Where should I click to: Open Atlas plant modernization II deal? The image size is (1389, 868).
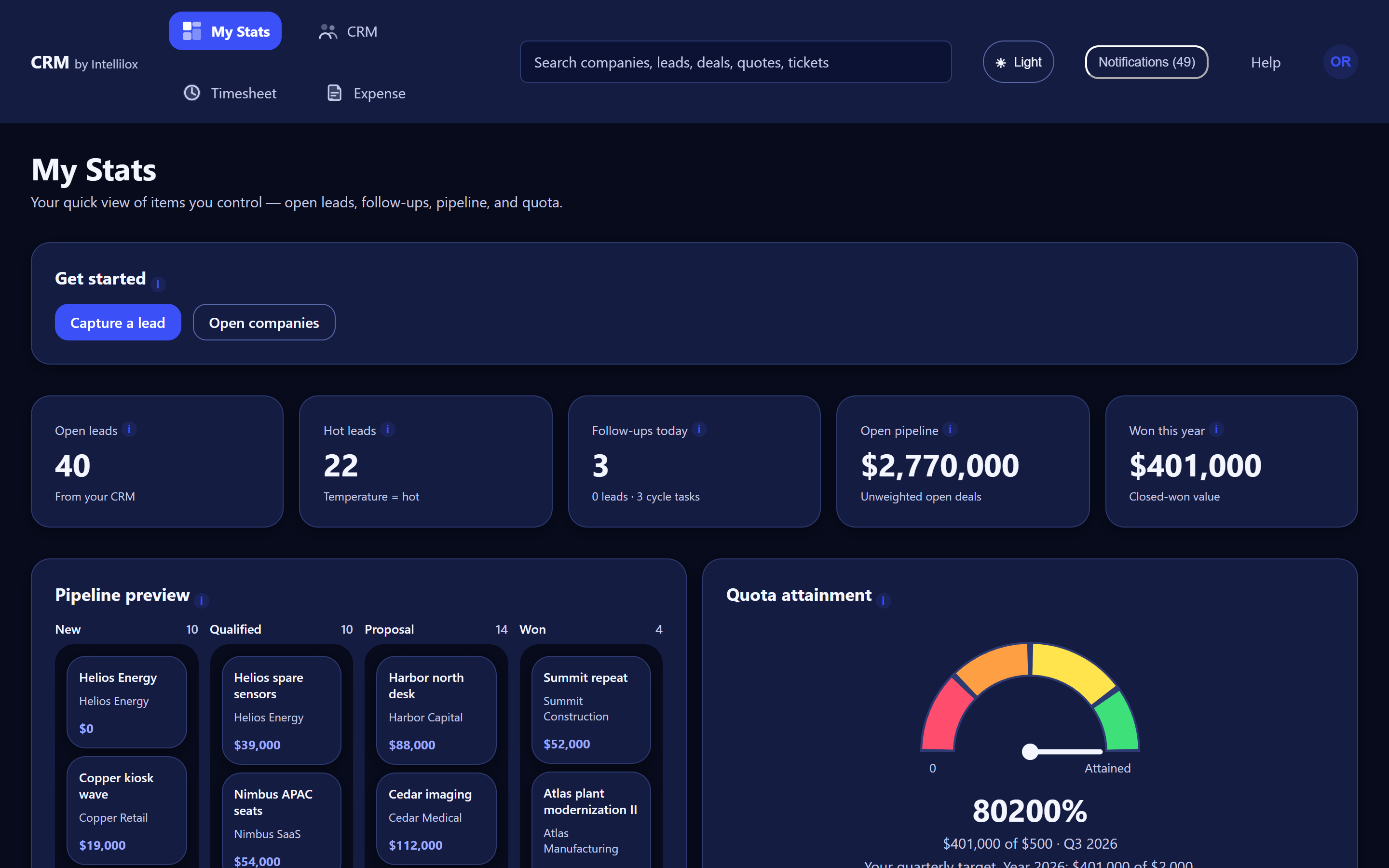591,820
